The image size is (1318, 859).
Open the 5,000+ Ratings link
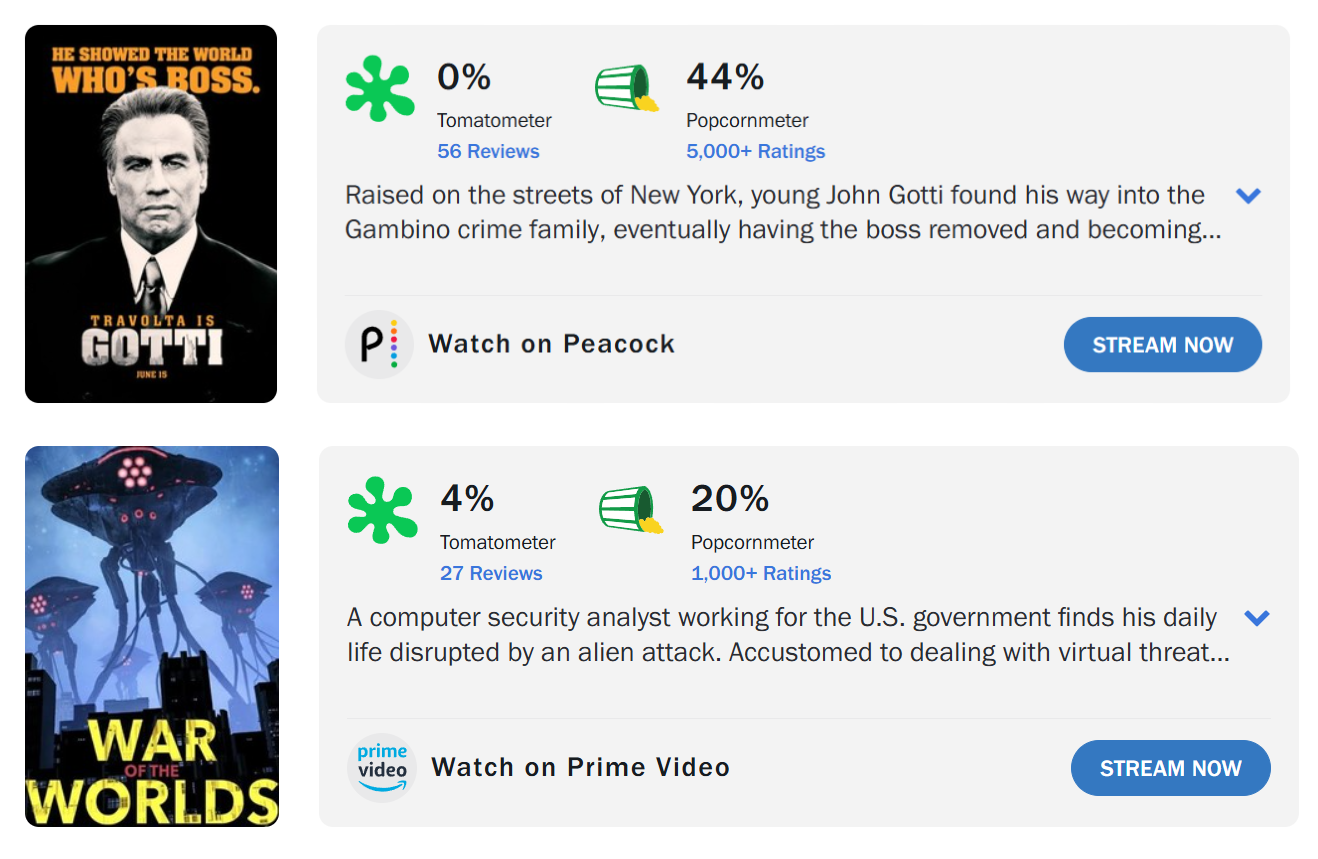point(756,151)
